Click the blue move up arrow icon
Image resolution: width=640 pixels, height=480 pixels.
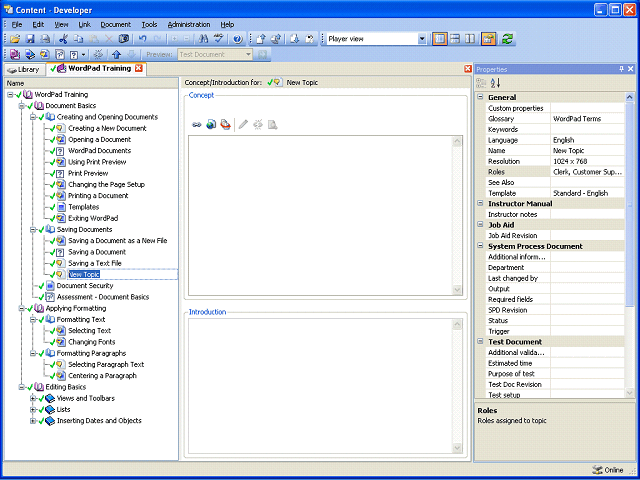[116, 54]
